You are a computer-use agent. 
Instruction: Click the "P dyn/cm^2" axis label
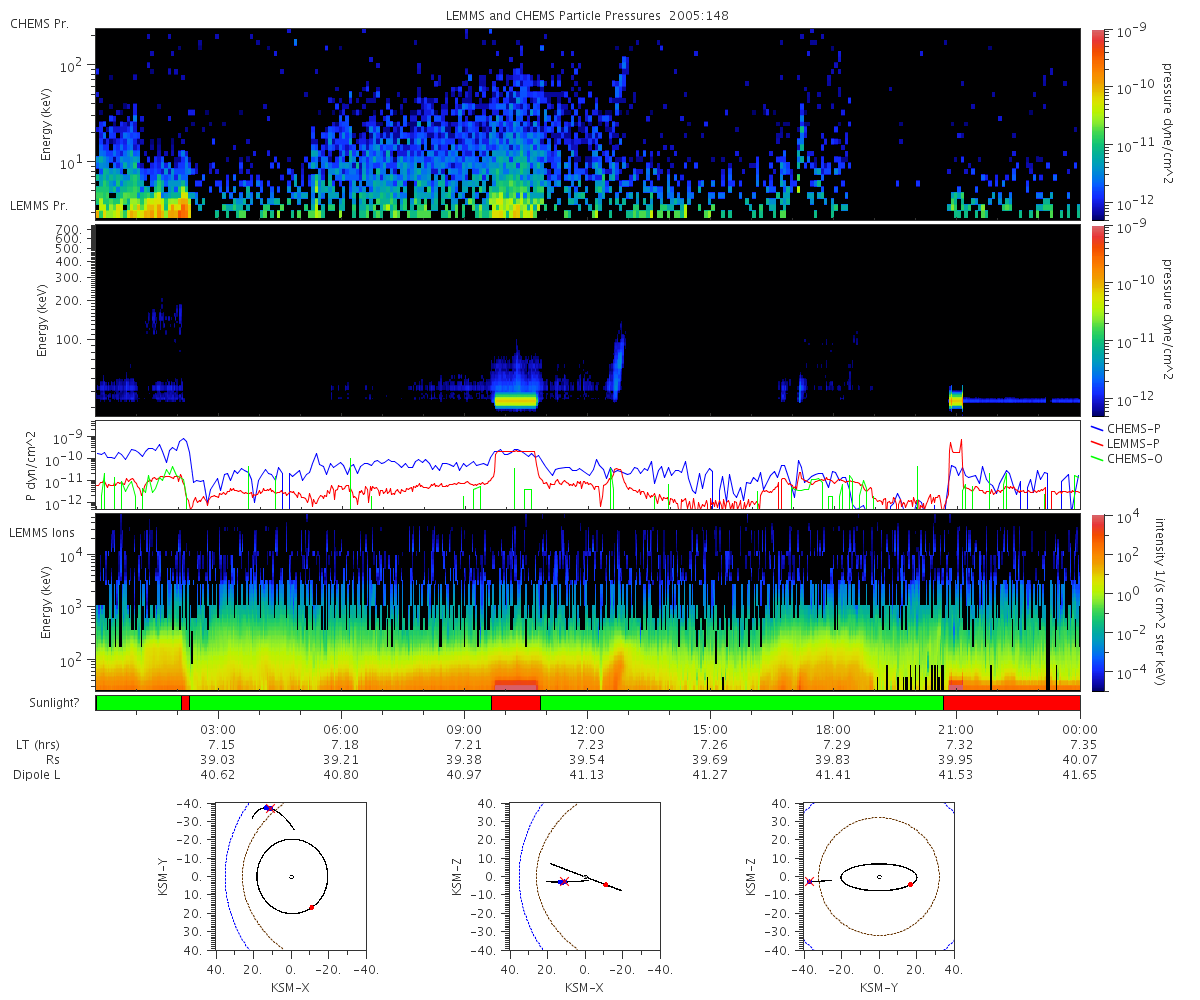pos(30,466)
